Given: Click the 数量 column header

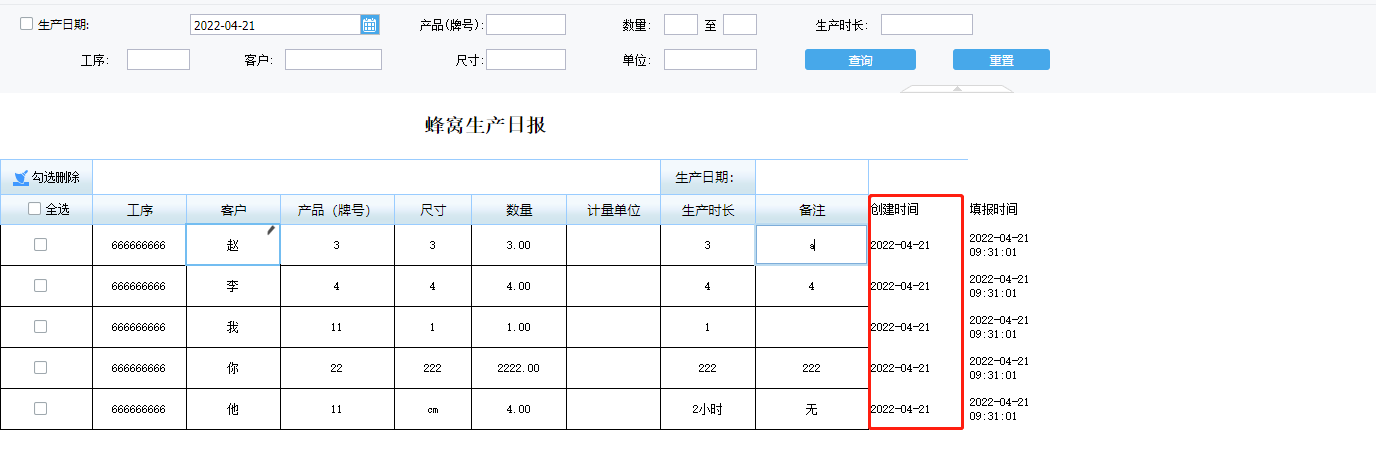Looking at the screenshot, I should coord(519,210).
